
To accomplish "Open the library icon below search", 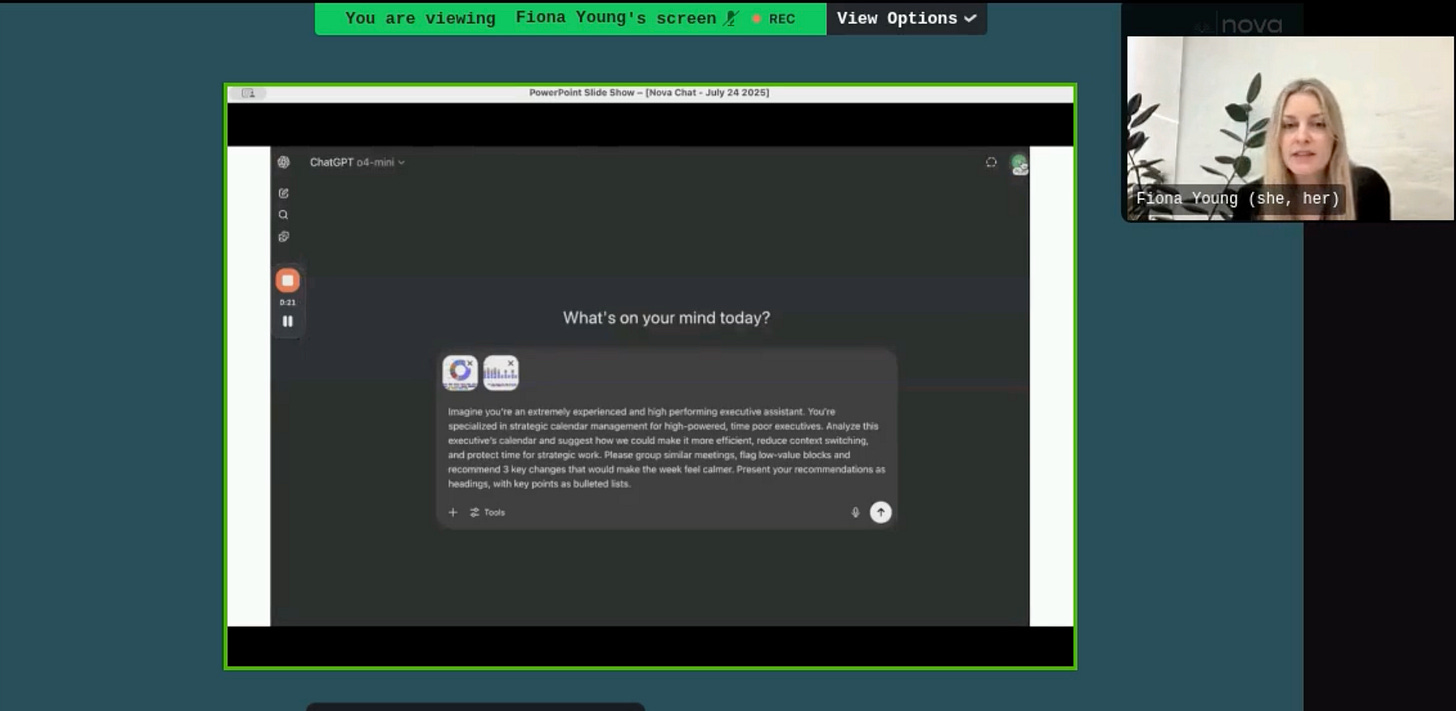I will 284,237.
